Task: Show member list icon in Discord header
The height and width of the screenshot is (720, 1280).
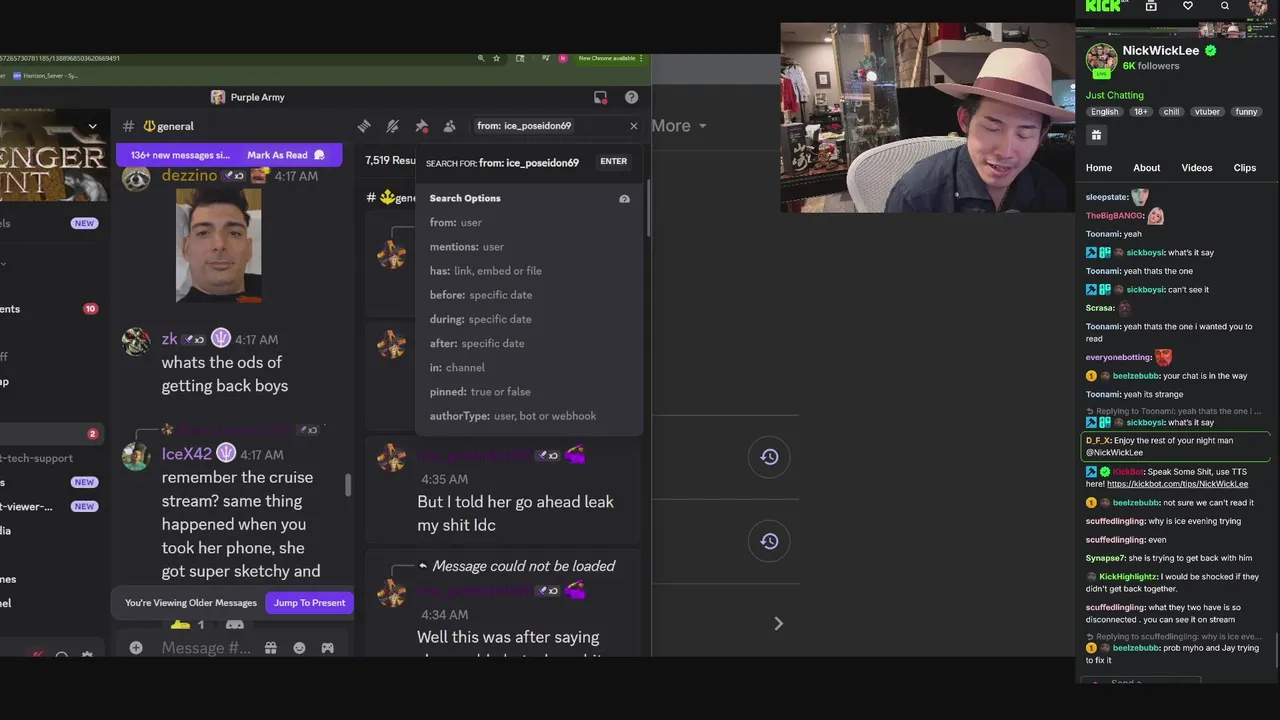Action: tap(449, 126)
